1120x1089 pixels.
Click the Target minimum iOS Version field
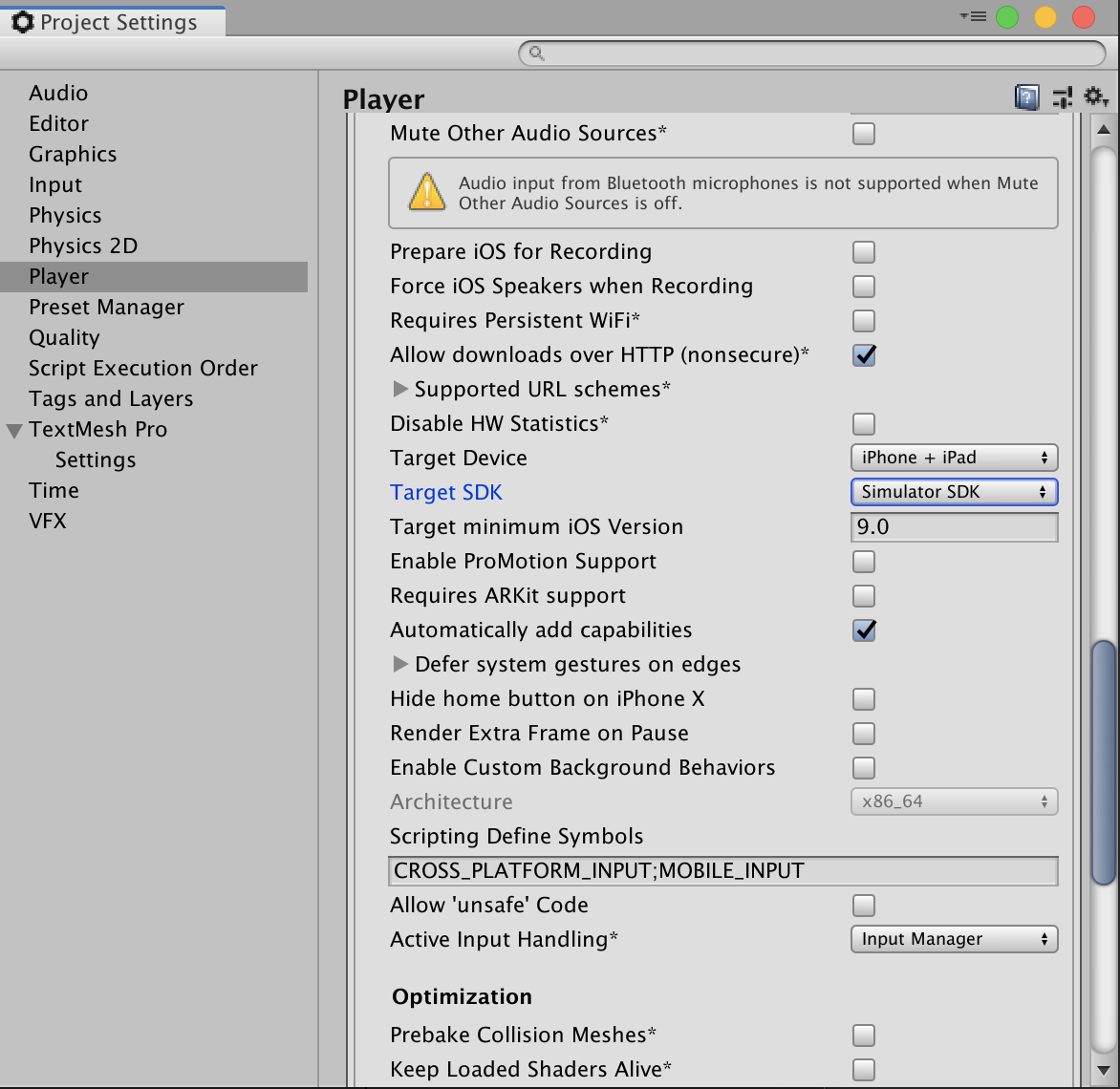tap(953, 526)
